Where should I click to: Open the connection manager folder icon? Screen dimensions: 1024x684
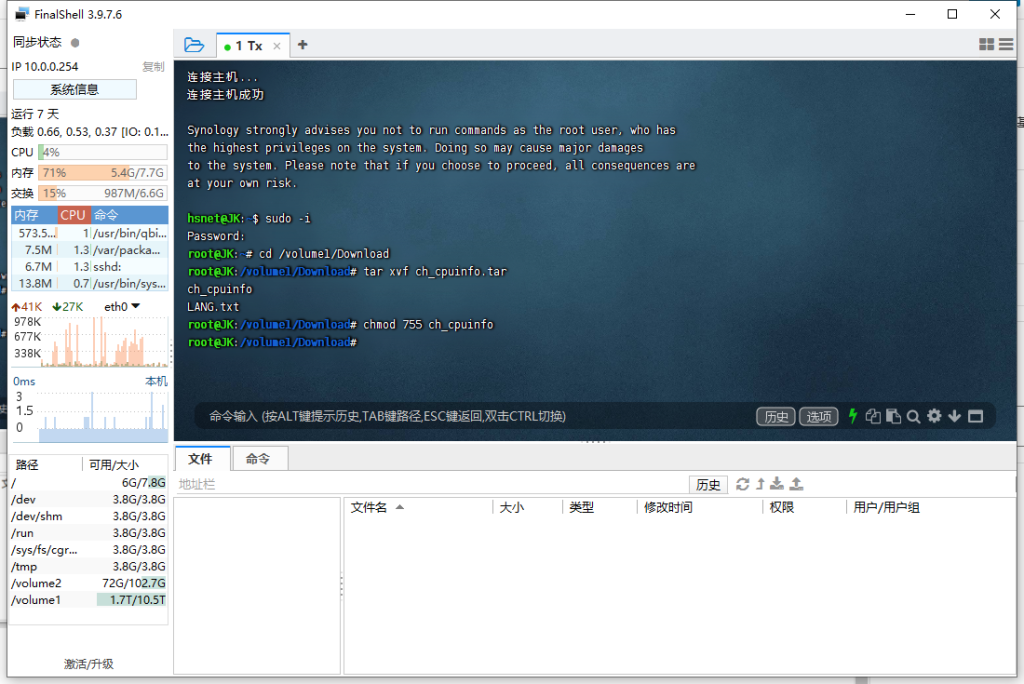tap(194, 45)
